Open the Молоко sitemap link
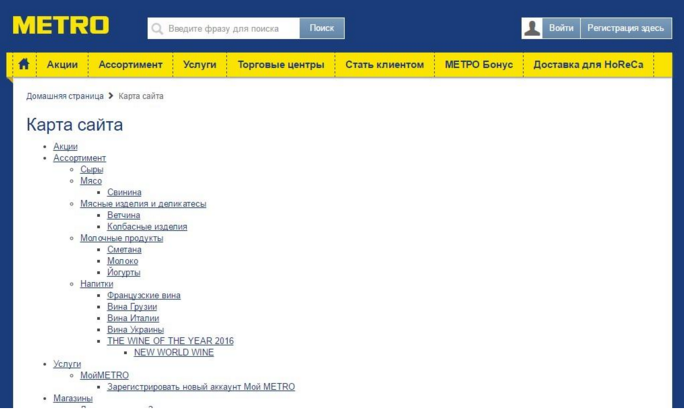Screen dimensions: 684x410 click(123, 261)
